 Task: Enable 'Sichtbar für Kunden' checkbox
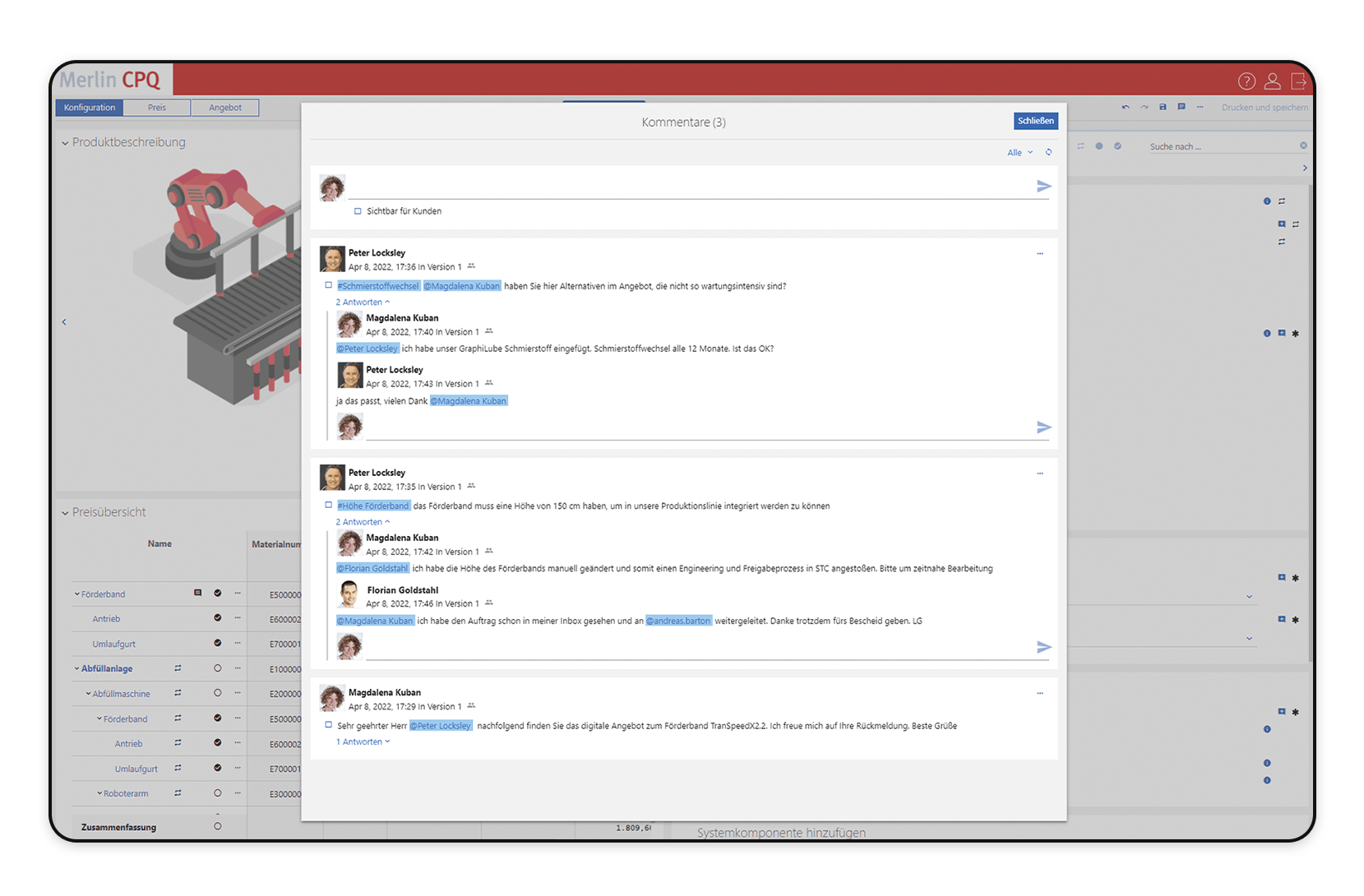point(358,211)
